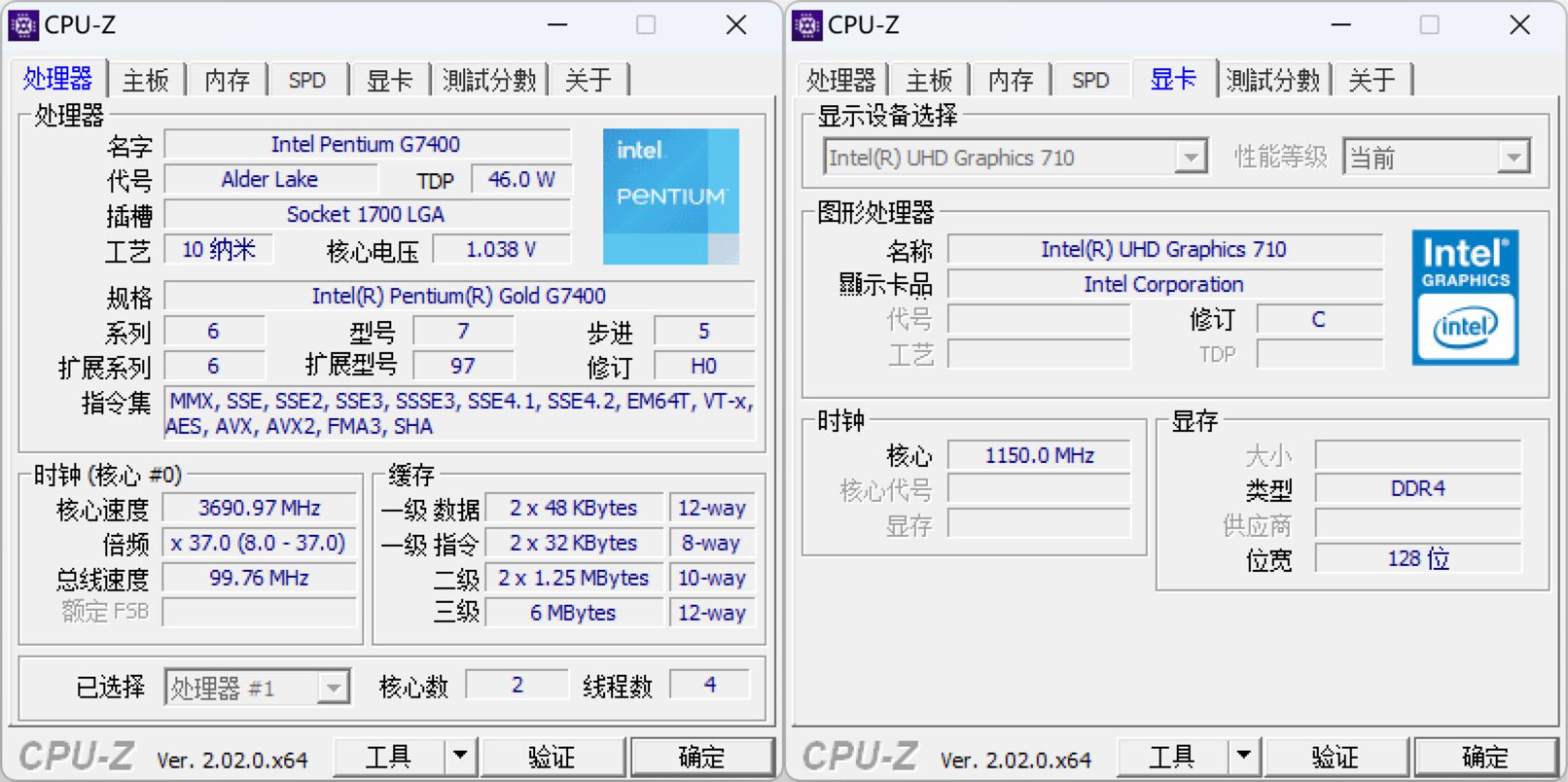The height and width of the screenshot is (782, 1568).
Task: Click GPU name field Intel(R) UHD Graphics 710
Action: coord(1164,249)
